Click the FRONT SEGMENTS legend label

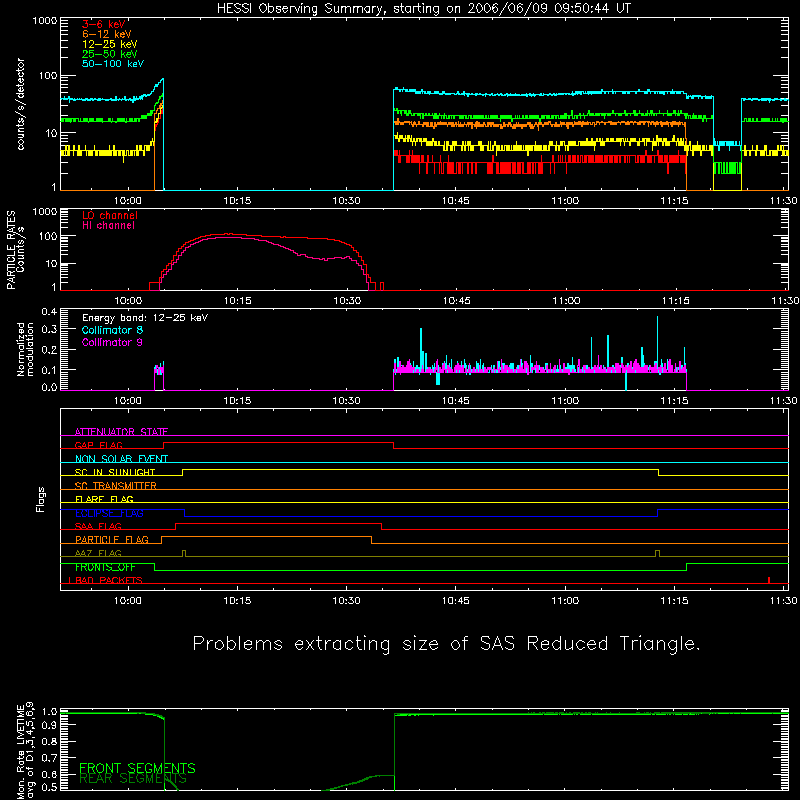tap(137, 768)
